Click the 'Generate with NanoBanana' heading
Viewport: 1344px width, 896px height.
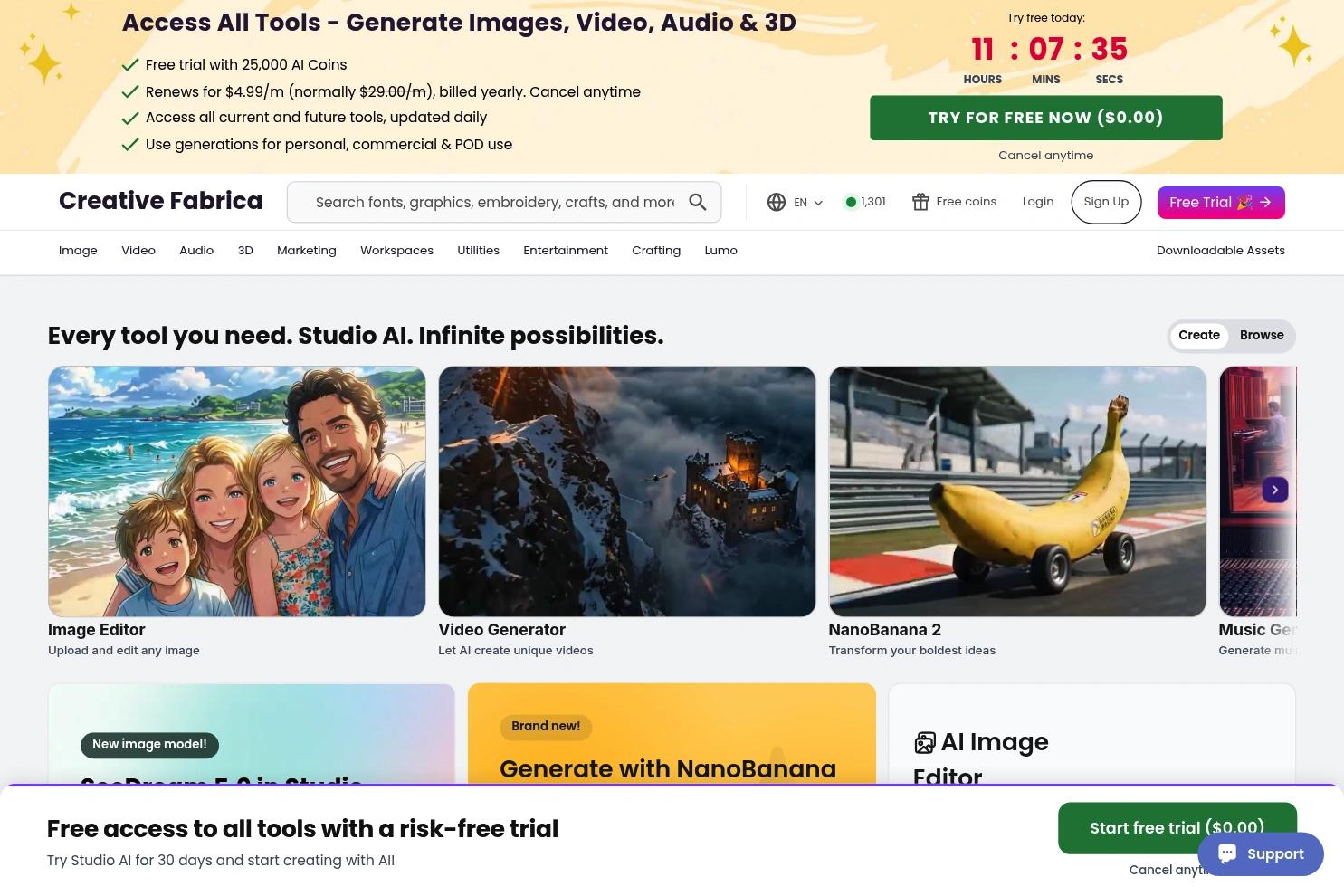tap(668, 769)
